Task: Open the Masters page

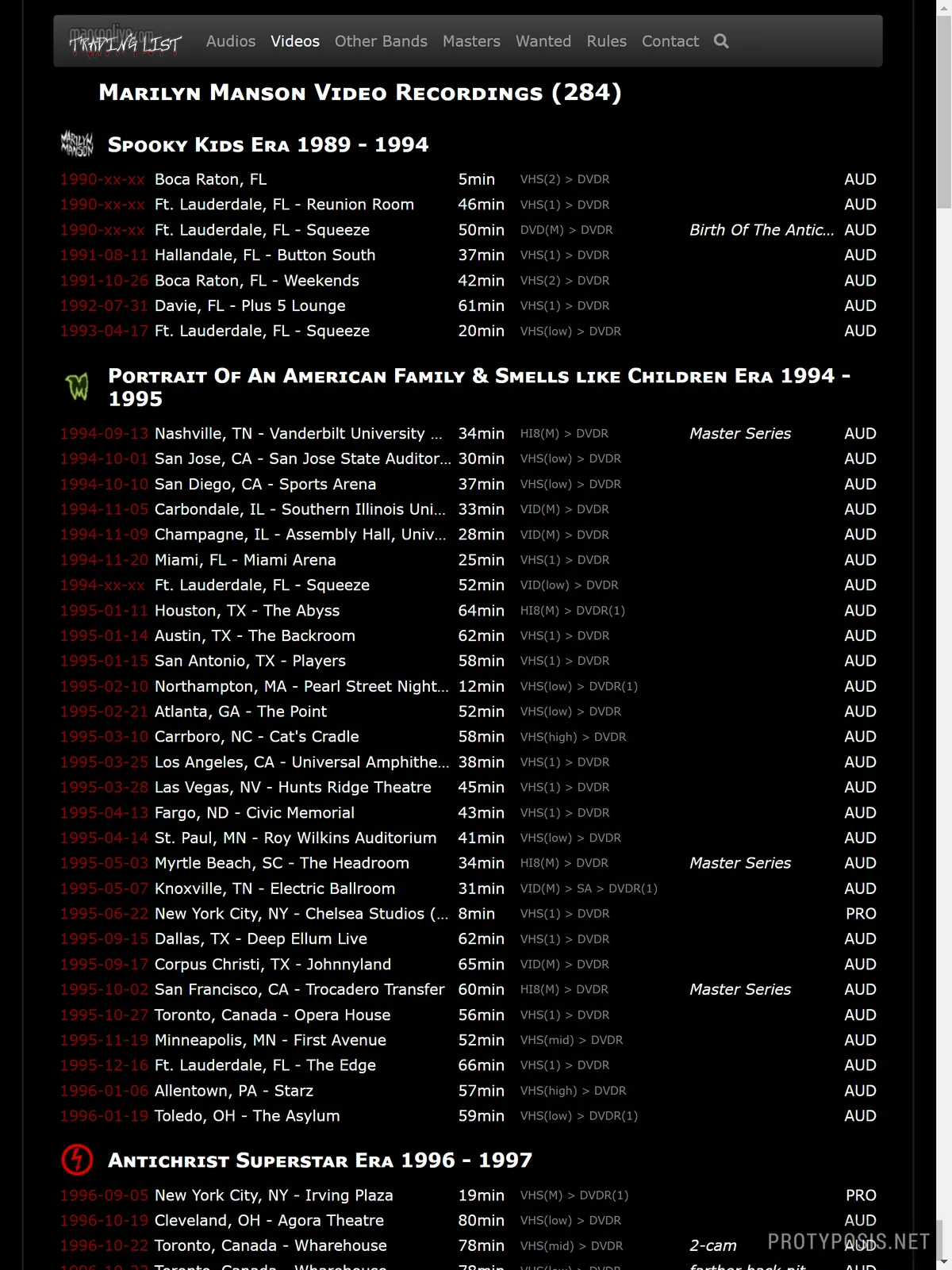Action: coord(471,41)
